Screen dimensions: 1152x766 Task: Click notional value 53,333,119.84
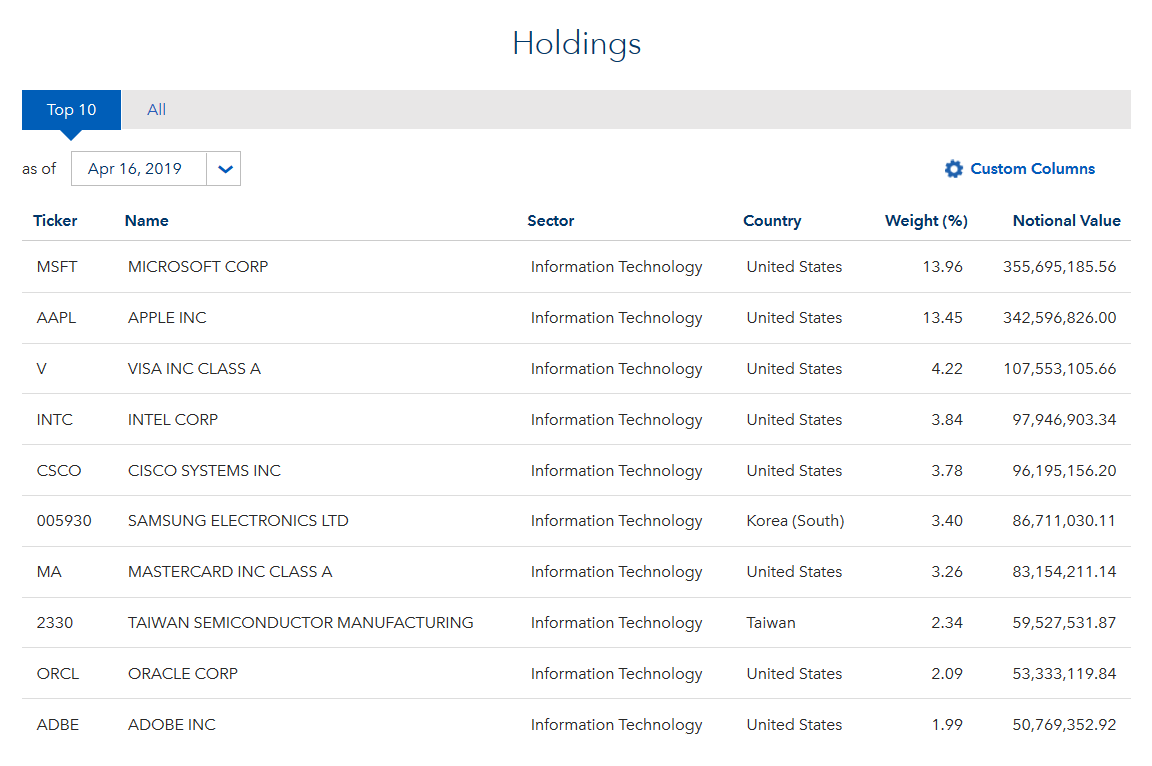point(1065,673)
